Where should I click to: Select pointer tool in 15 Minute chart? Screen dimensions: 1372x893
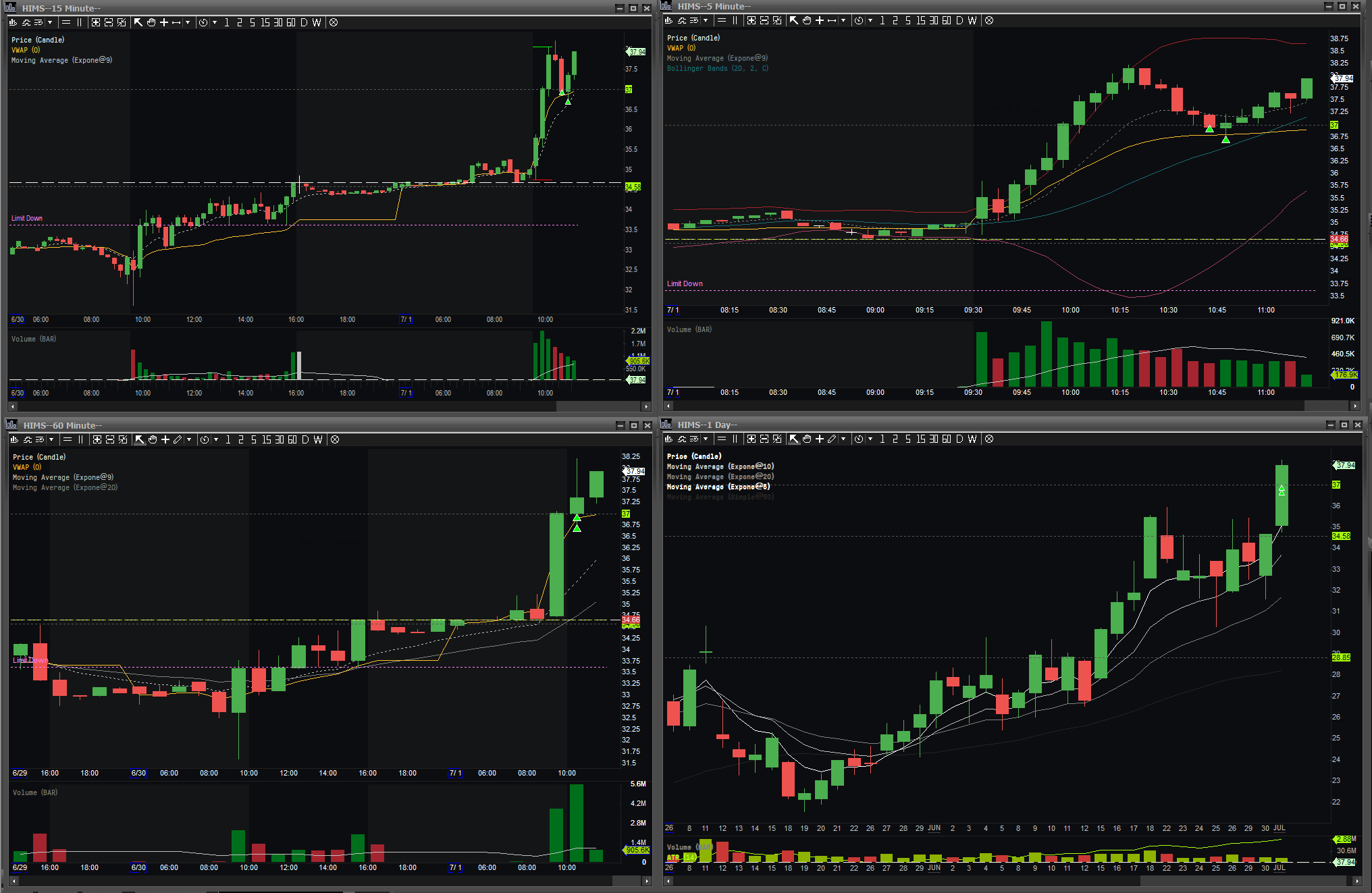138,22
